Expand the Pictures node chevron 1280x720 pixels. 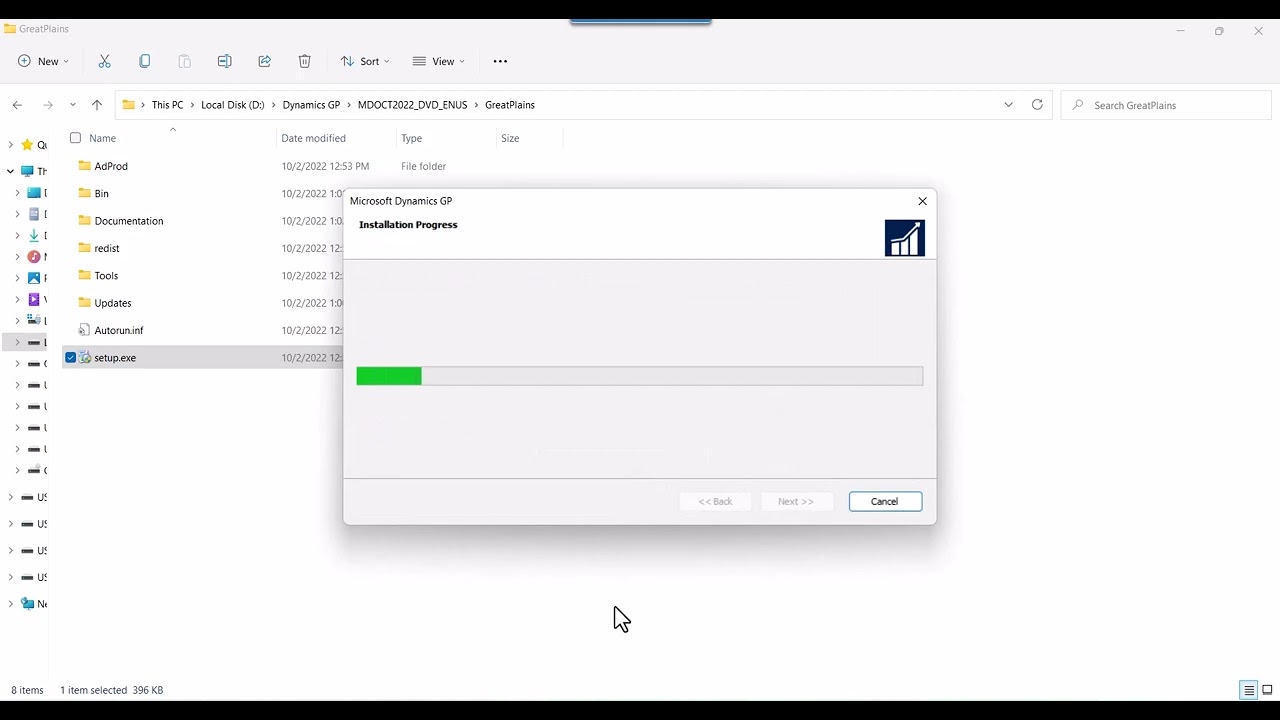point(17,278)
